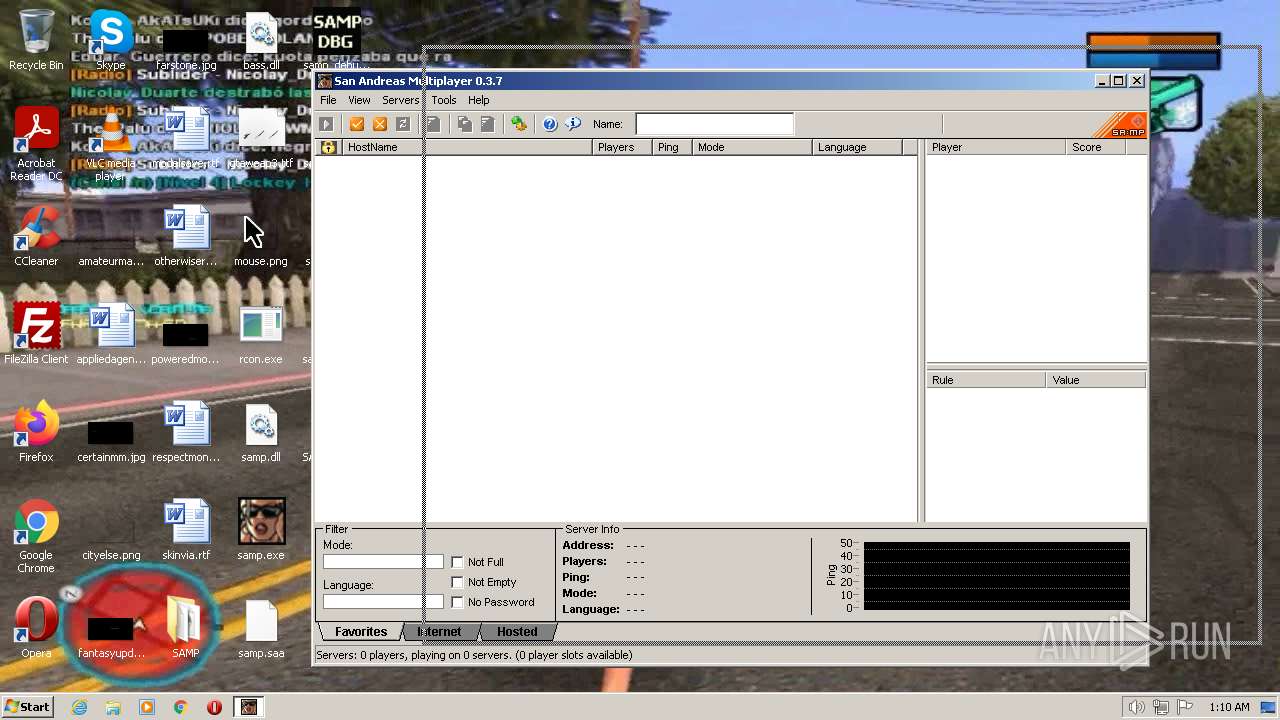The image size is (1280, 720).
Task: Click the Rule column header
Action: pyautogui.click(x=987, y=380)
